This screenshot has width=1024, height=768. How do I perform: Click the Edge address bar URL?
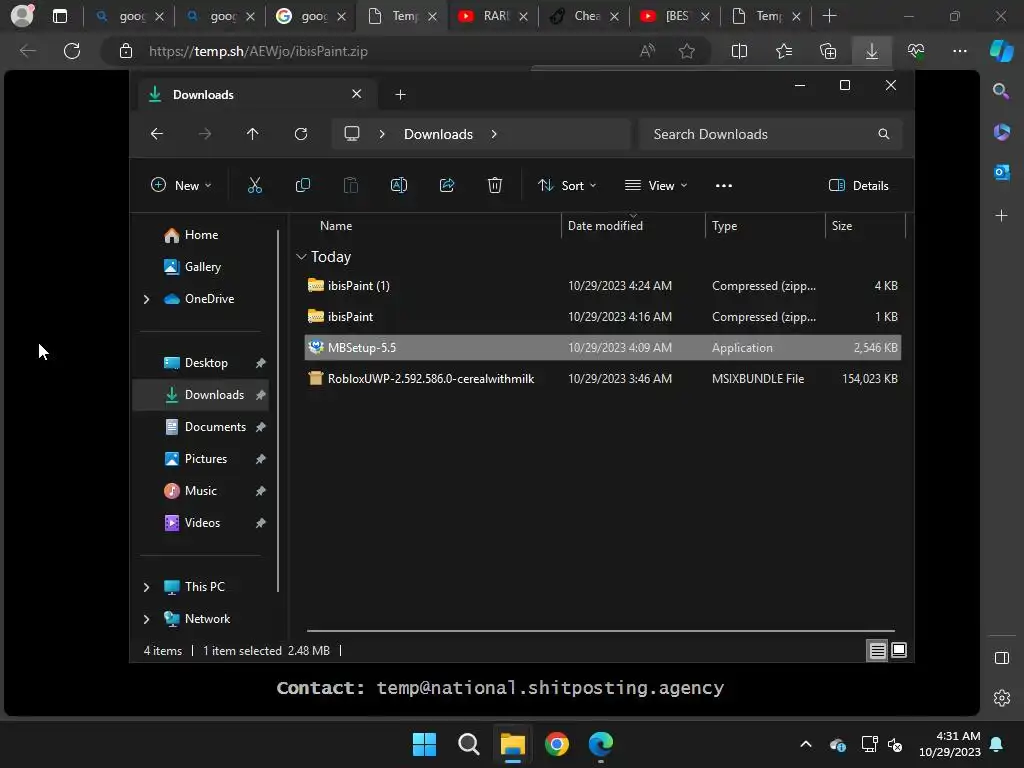(258, 51)
